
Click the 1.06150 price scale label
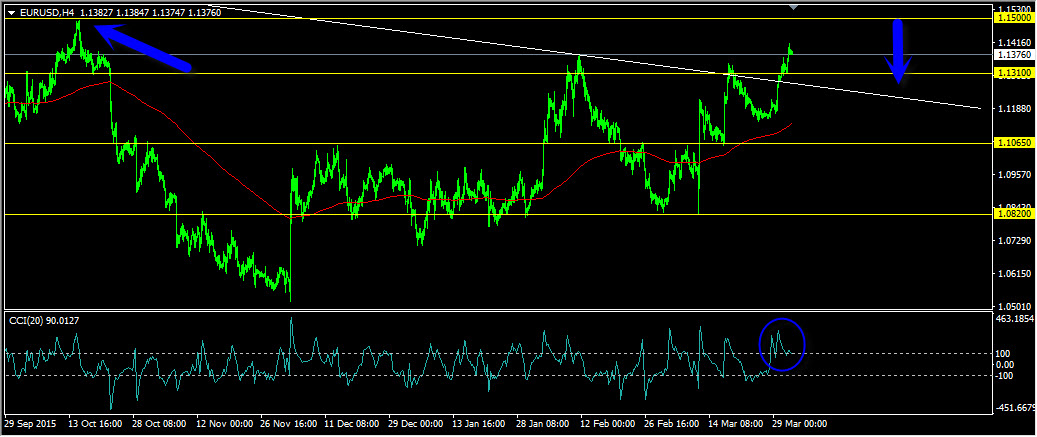point(1016,274)
